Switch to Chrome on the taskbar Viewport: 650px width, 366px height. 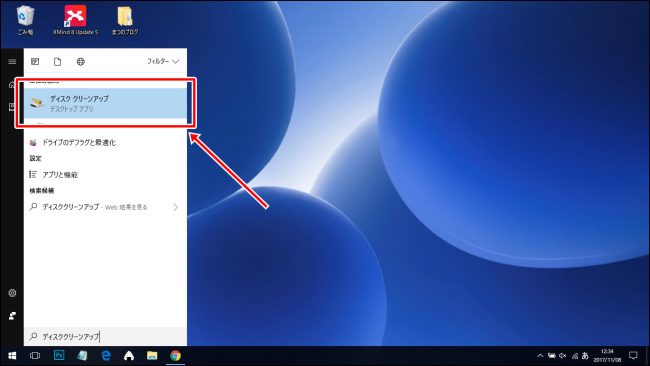tap(175, 356)
